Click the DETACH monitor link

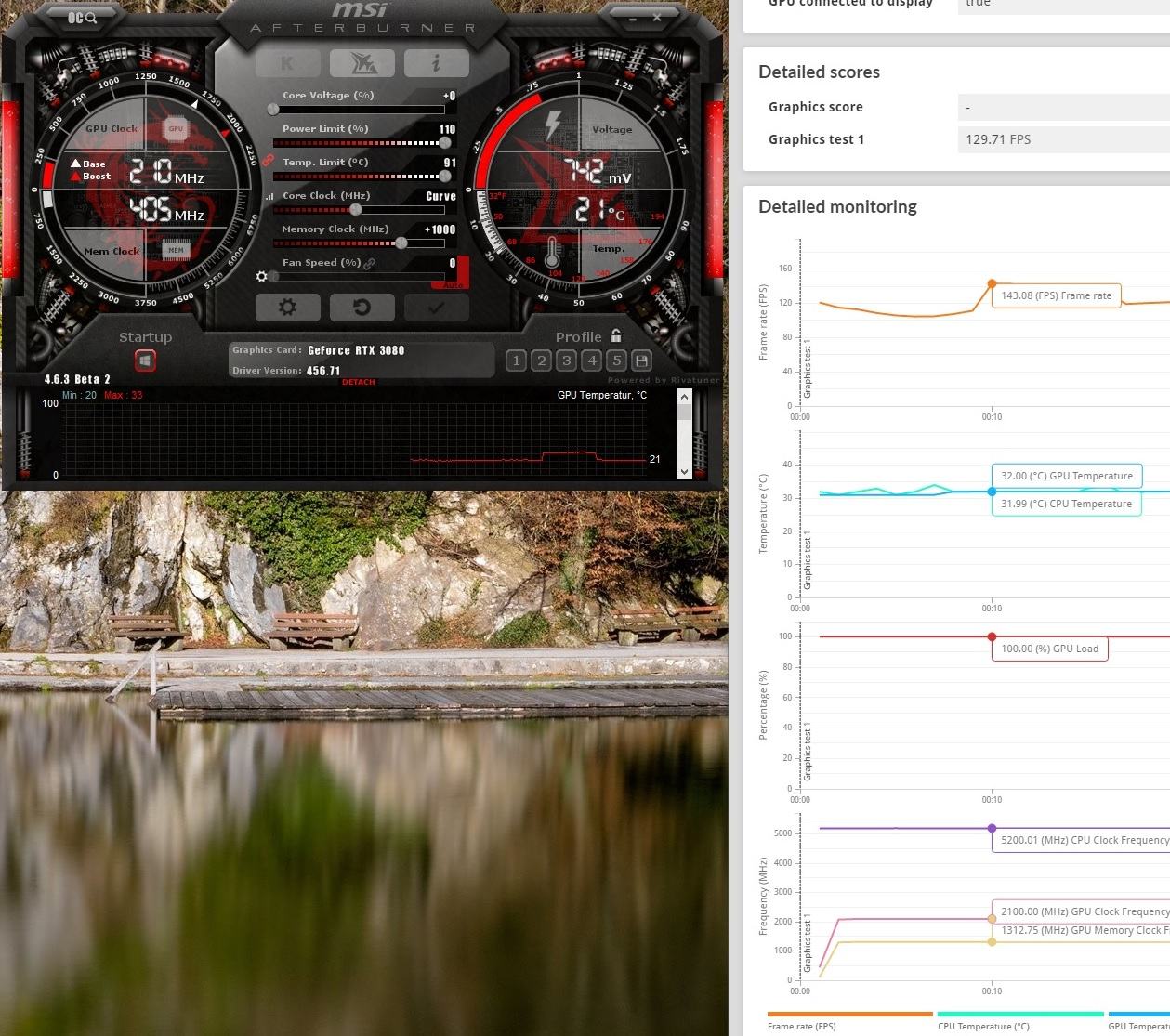click(x=359, y=382)
